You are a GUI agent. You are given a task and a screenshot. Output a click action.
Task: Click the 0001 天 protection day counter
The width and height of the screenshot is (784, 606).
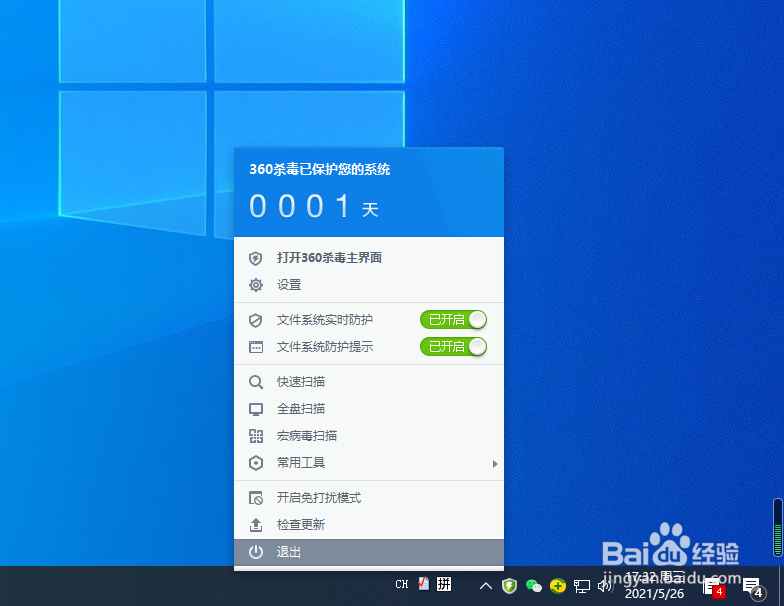314,206
